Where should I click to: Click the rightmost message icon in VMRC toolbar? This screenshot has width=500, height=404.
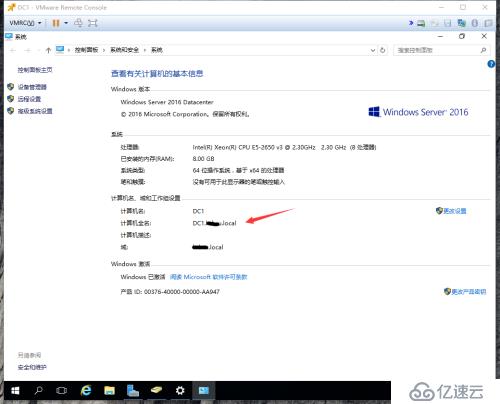coord(488,23)
